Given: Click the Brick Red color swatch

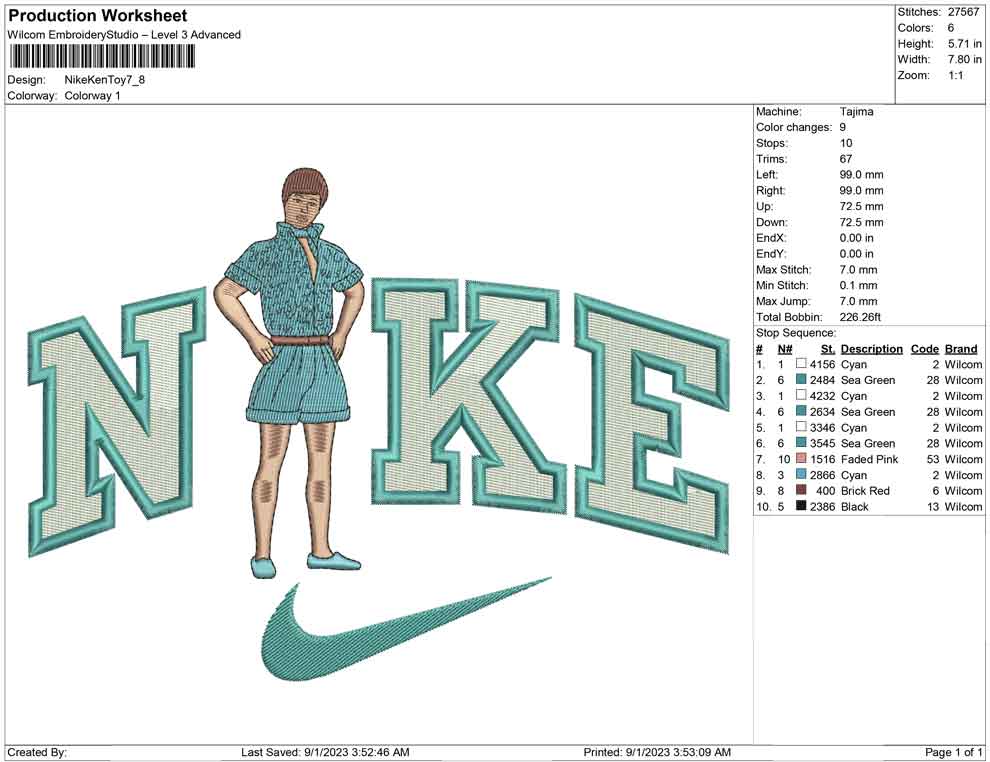Looking at the screenshot, I should 801,490.
